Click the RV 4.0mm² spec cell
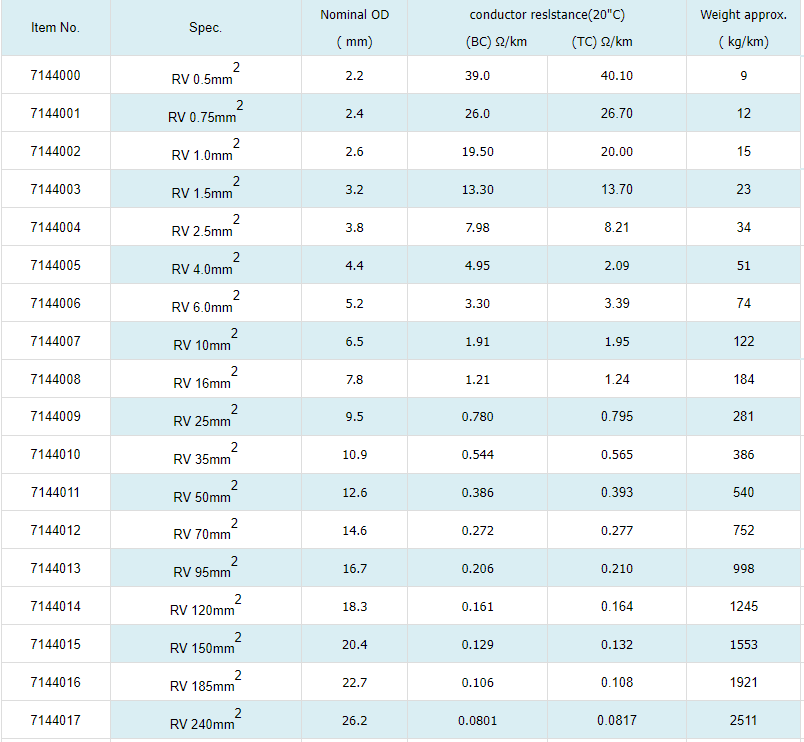The image size is (804, 742). [205, 267]
